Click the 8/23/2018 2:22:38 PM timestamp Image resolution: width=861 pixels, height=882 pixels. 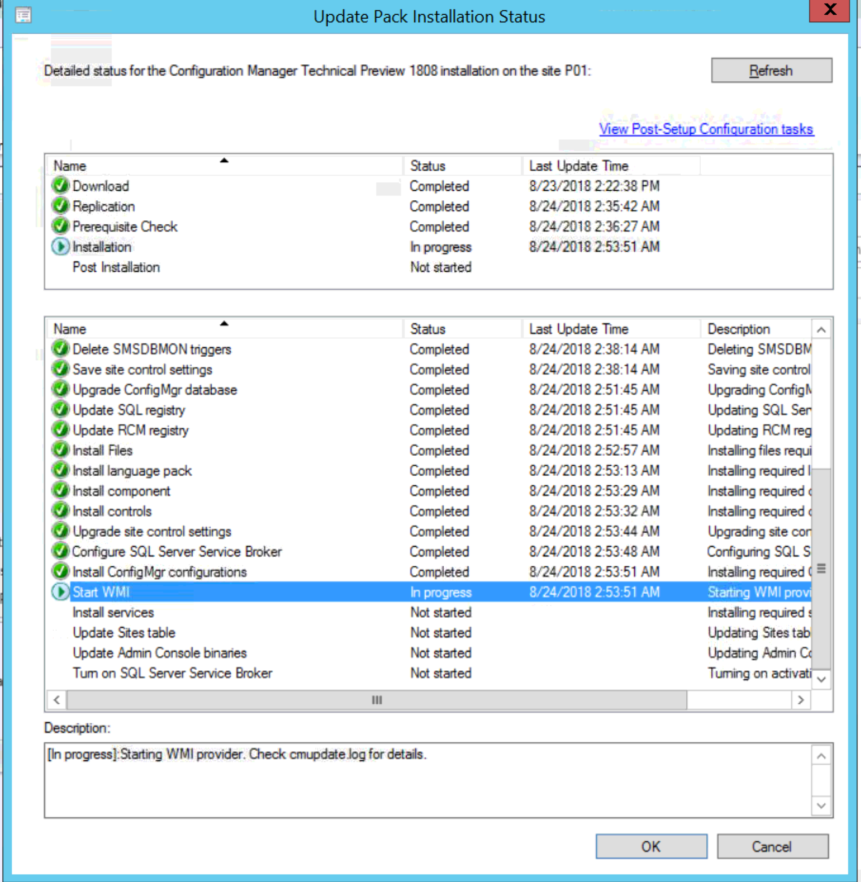594,186
